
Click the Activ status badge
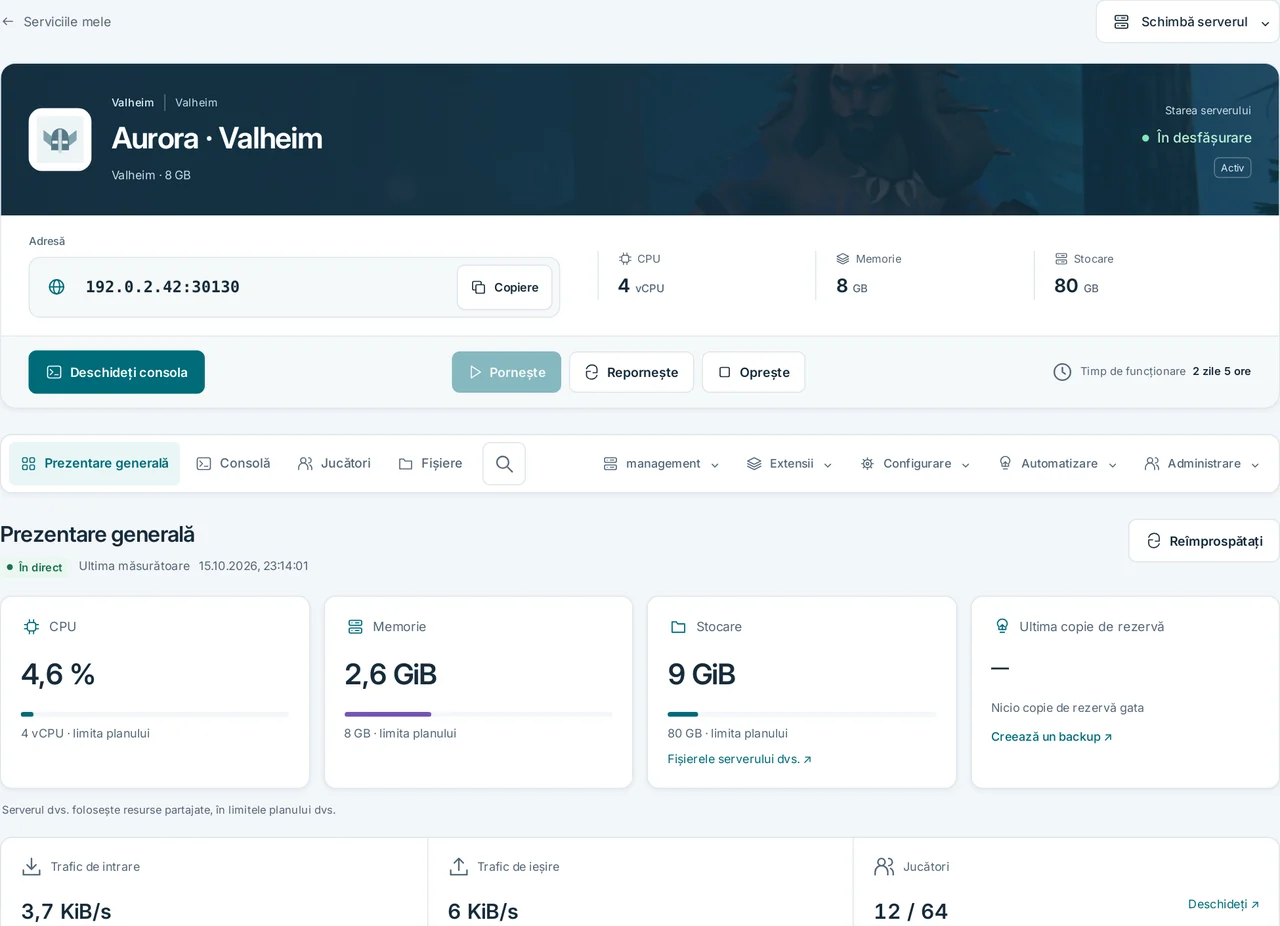(1232, 168)
